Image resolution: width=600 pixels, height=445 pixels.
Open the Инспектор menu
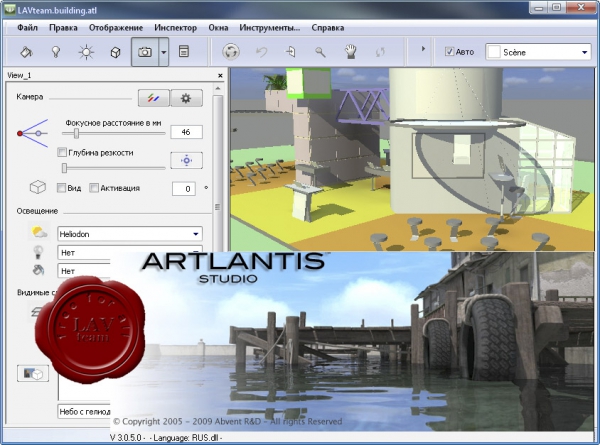pos(175,28)
